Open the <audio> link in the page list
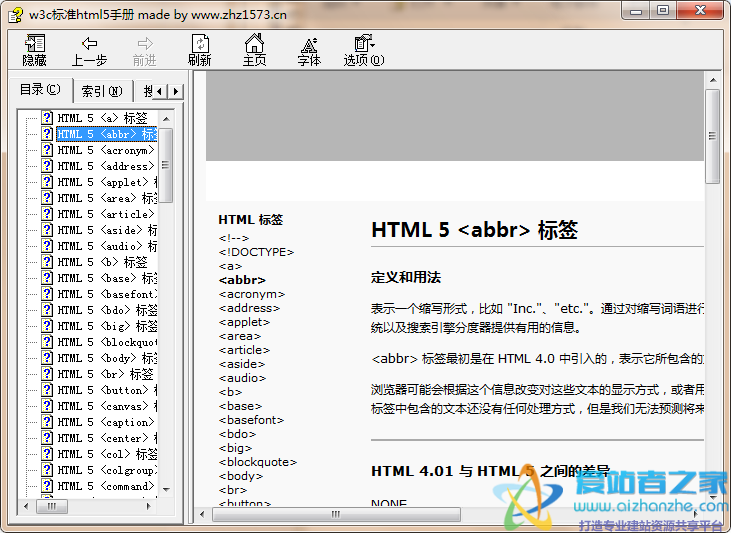This screenshot has height=533, width=731. [242, 378]
